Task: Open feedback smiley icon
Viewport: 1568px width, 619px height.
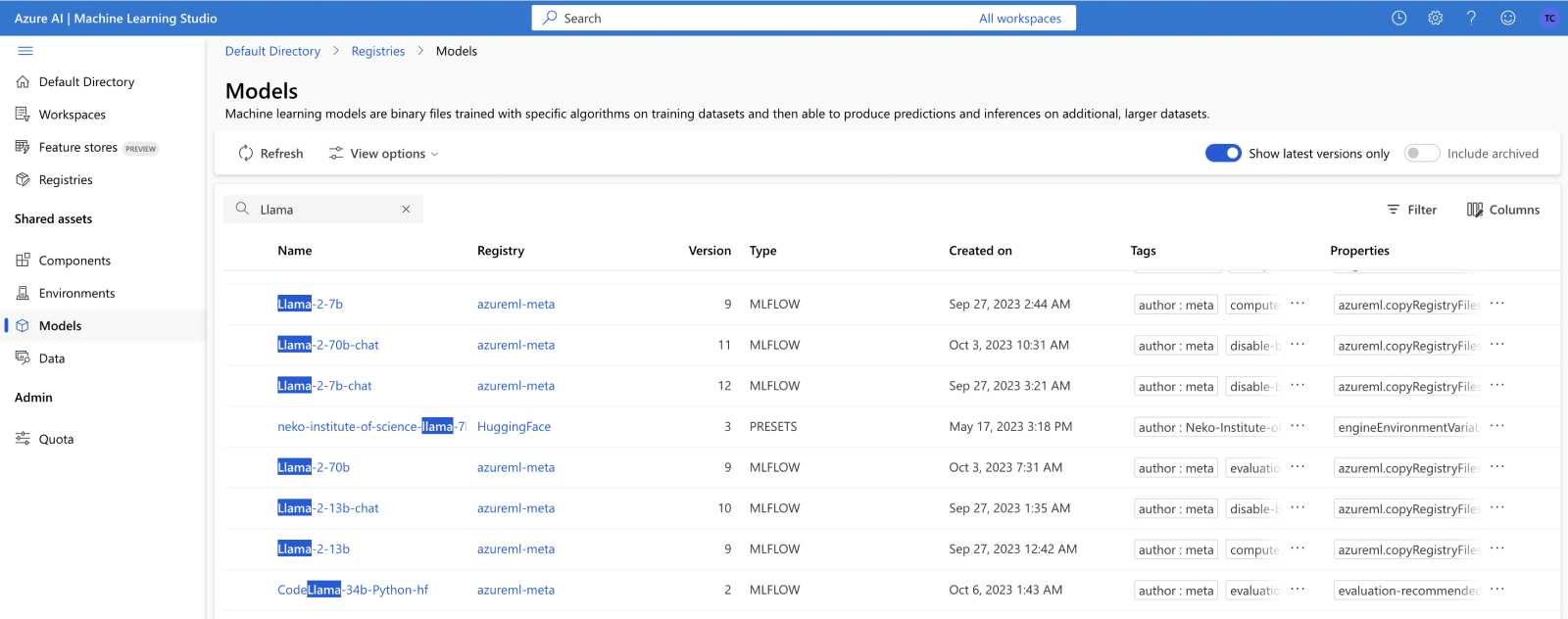Action: point(1508,18)
